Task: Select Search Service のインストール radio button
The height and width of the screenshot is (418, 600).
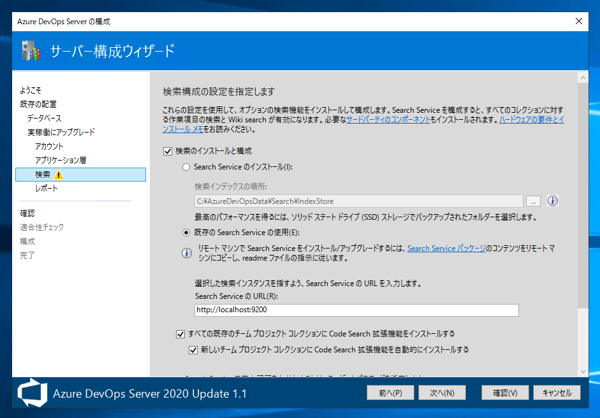Action: click(x=186, y=167)
